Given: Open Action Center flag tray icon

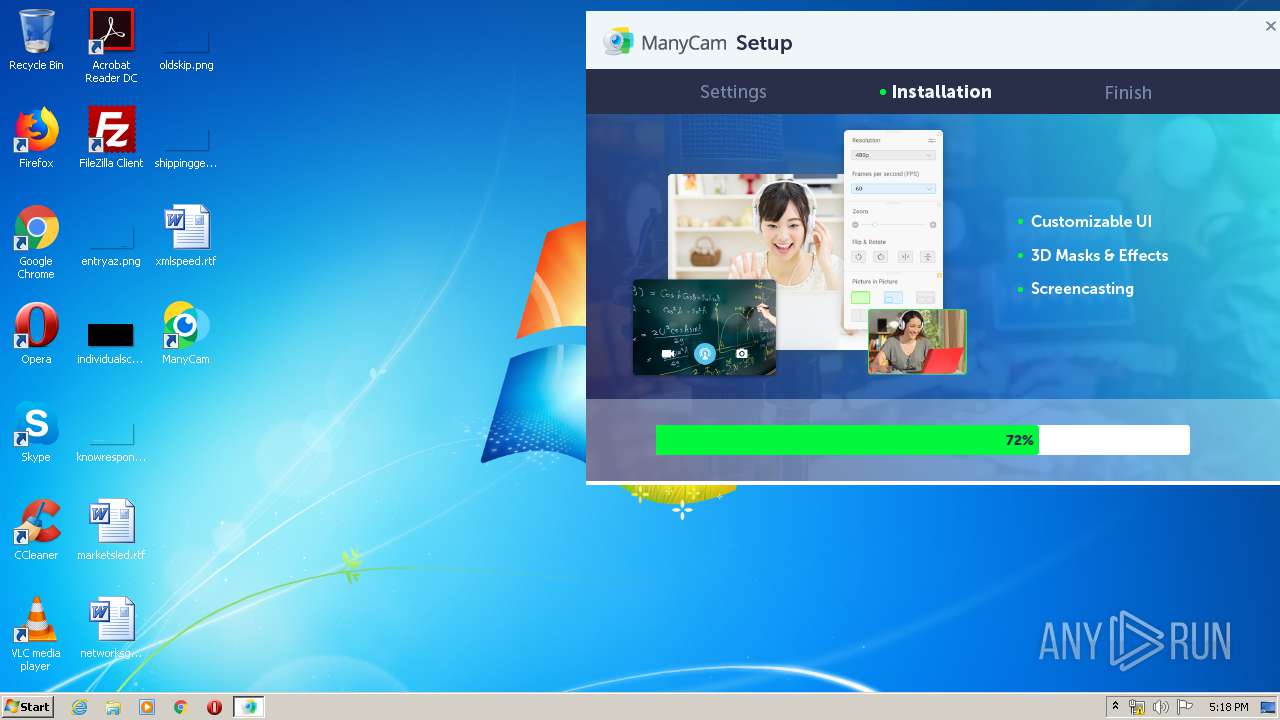Looking at the screenshot, I should (1185, 707).
